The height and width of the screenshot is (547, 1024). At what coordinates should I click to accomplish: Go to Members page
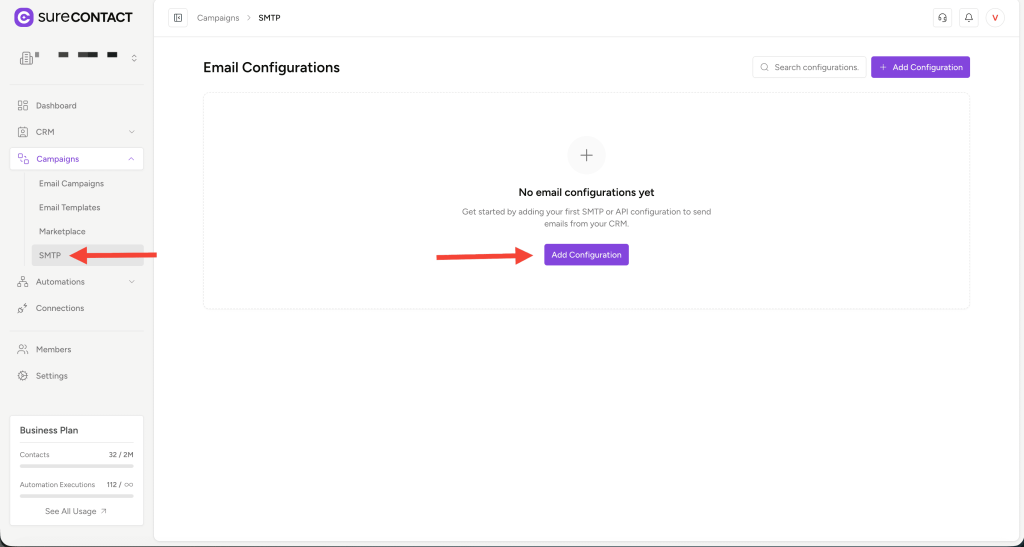click(53, 350)
